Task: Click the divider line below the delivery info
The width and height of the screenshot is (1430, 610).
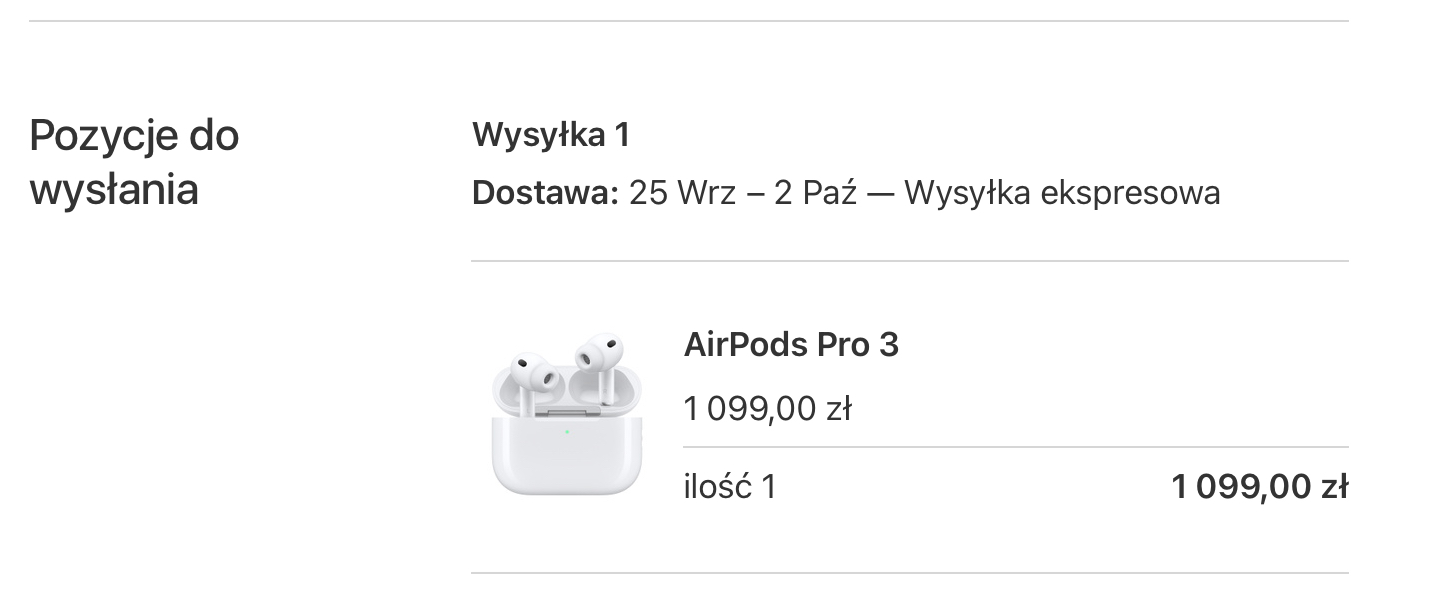Action: pyautogui.click(x=909, y=261)
